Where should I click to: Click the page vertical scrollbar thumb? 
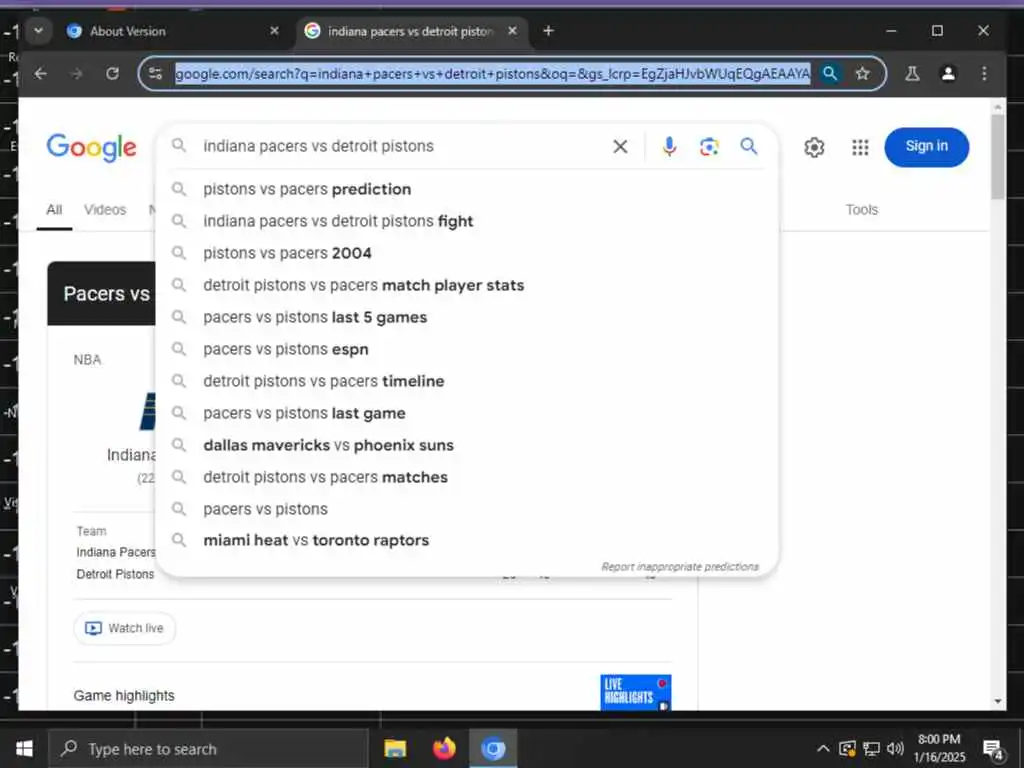pyautogui.click(x=997, y=157)
